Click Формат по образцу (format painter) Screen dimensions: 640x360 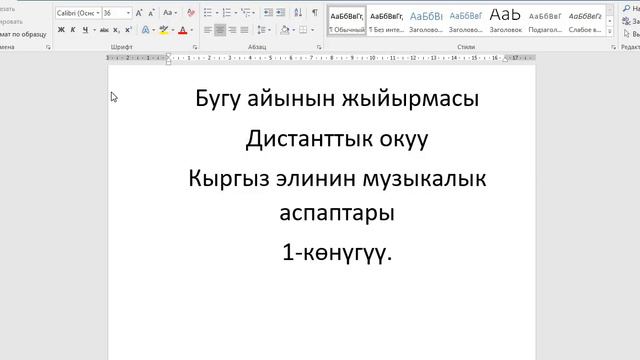point(23,34)
